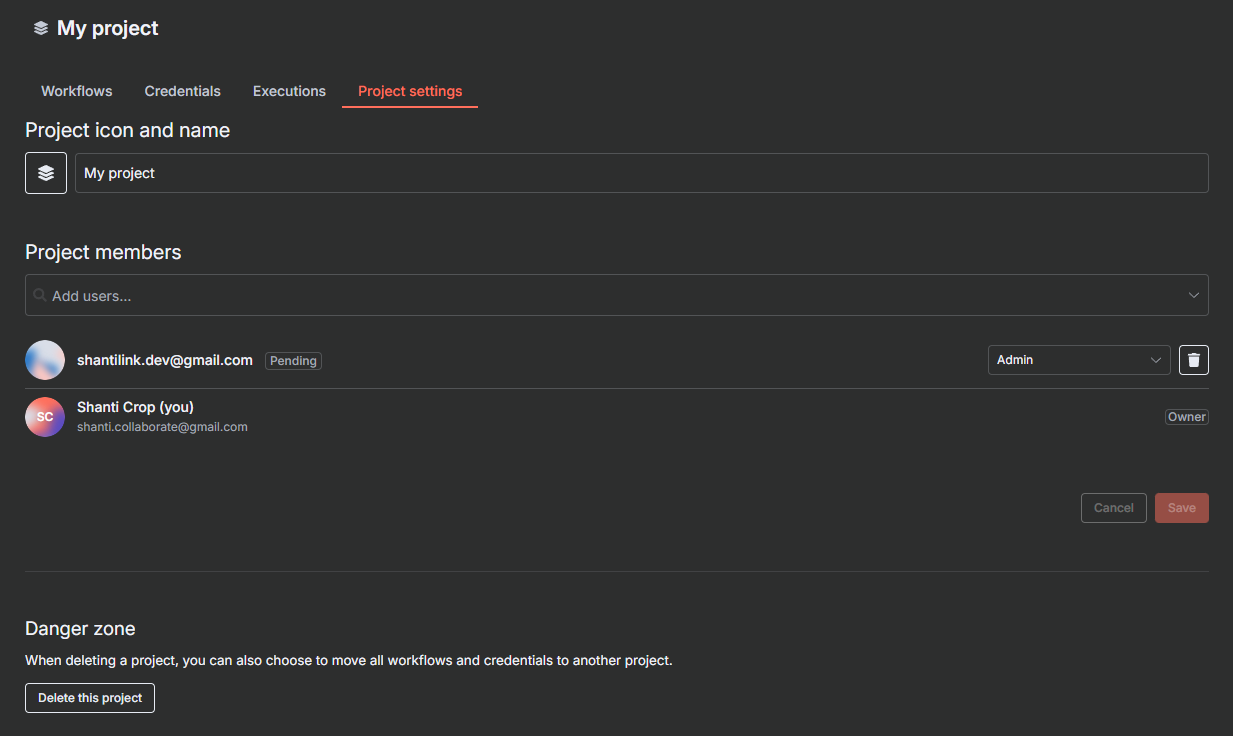
Task: Go to the Executions tab
Action: (289, 91)
